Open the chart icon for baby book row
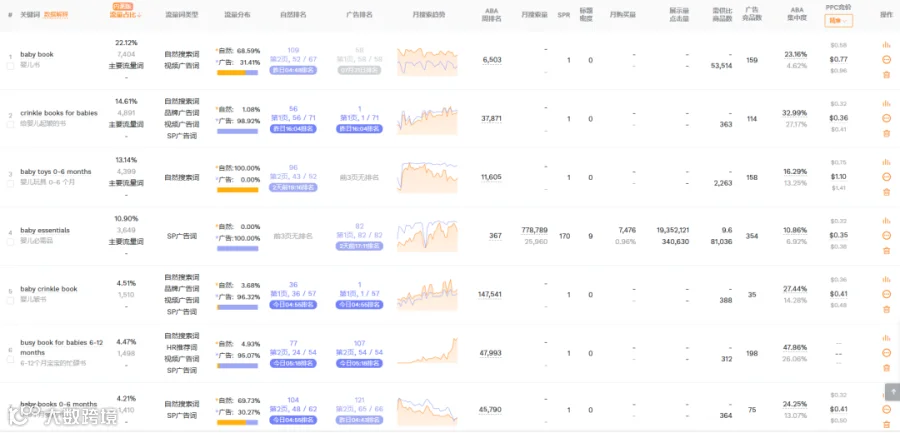Viewport: 900px width, 433px height. (x=886, y=45)
